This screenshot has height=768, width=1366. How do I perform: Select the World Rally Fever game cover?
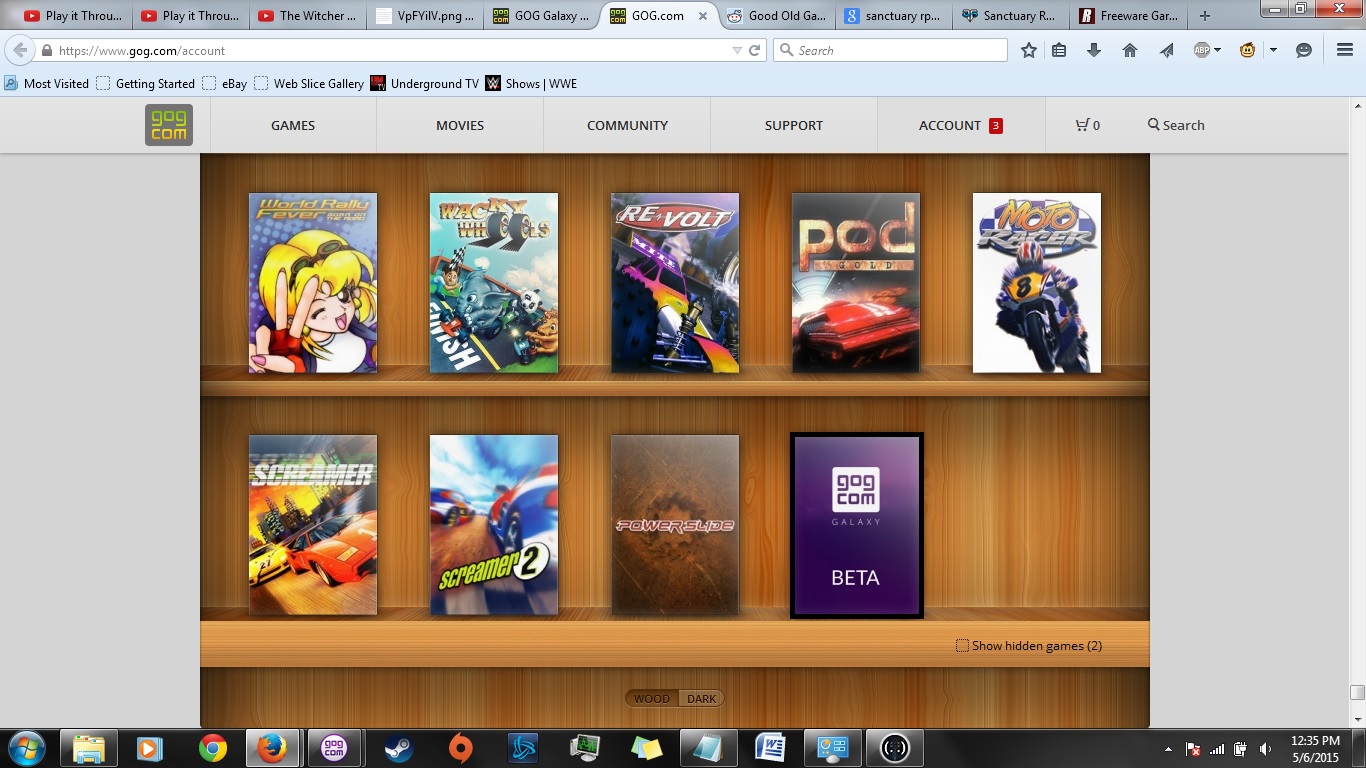[313, 283]
